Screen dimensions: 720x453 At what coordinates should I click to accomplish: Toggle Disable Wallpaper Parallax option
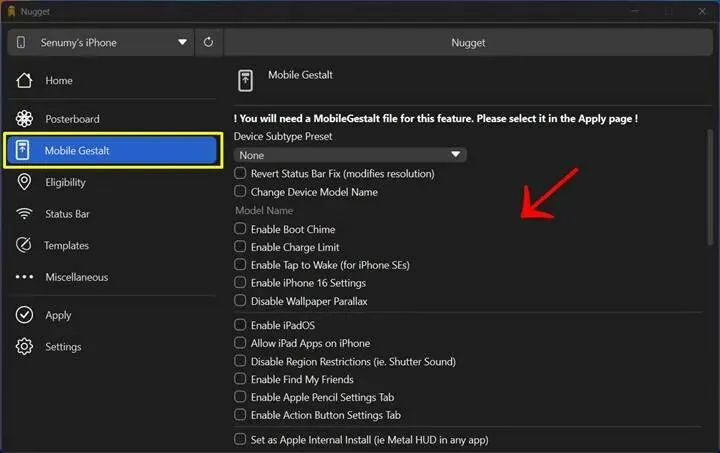coord(240,301)
